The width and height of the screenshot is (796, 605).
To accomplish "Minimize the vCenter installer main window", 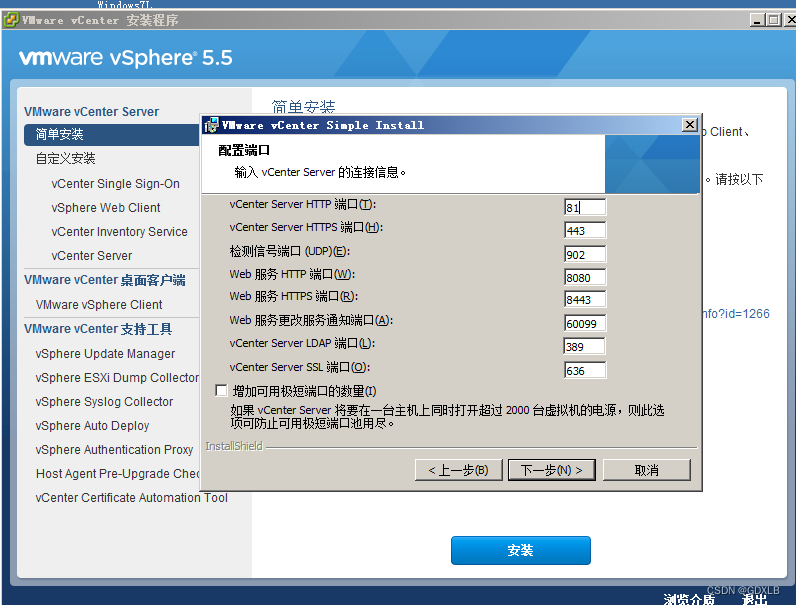I will [757, 20].
